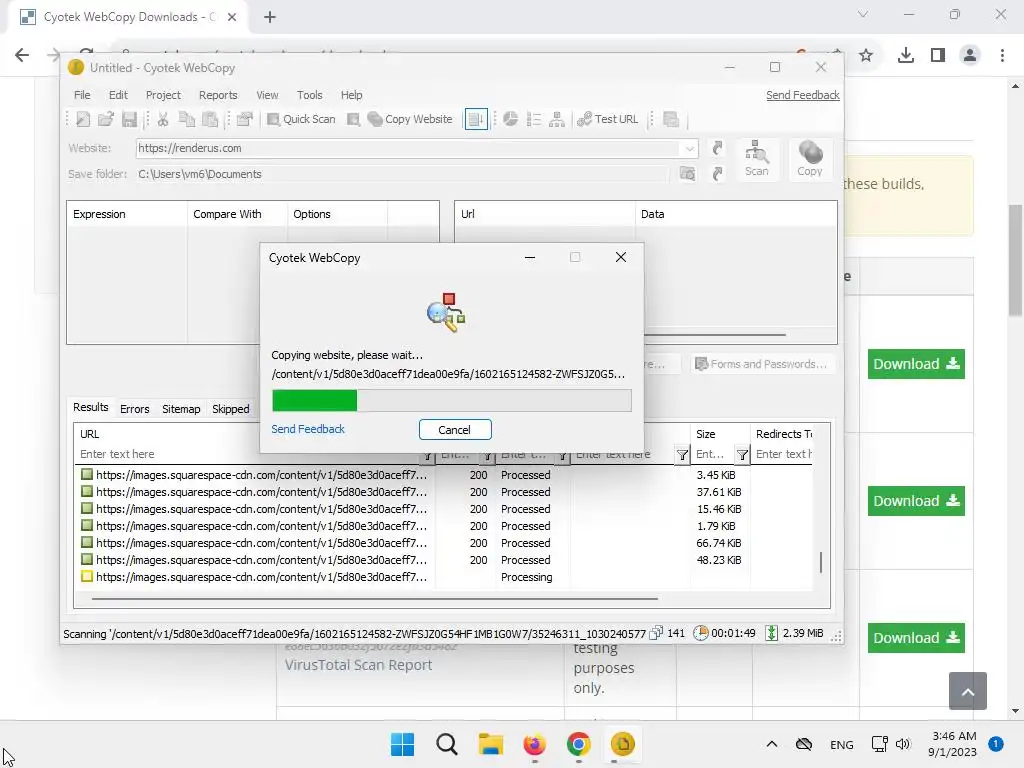Click the copy progress bar
This screenshot has width=1024, height=768.
pos(451,400)
